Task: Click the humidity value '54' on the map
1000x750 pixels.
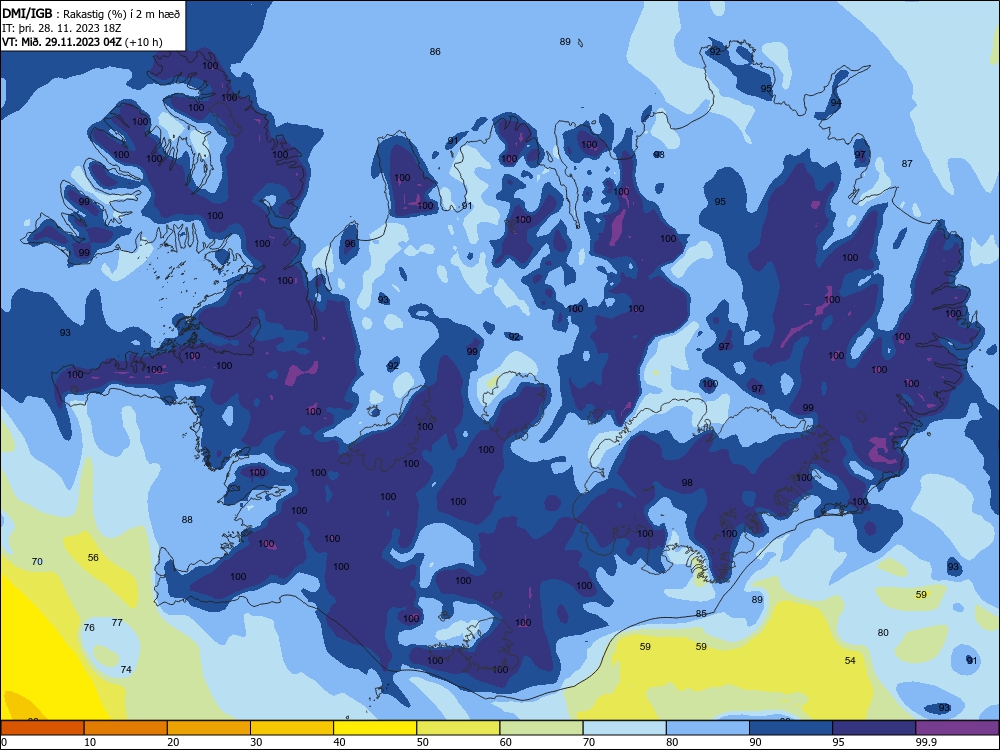Action: pyautogui.click(x=850, y=661)
